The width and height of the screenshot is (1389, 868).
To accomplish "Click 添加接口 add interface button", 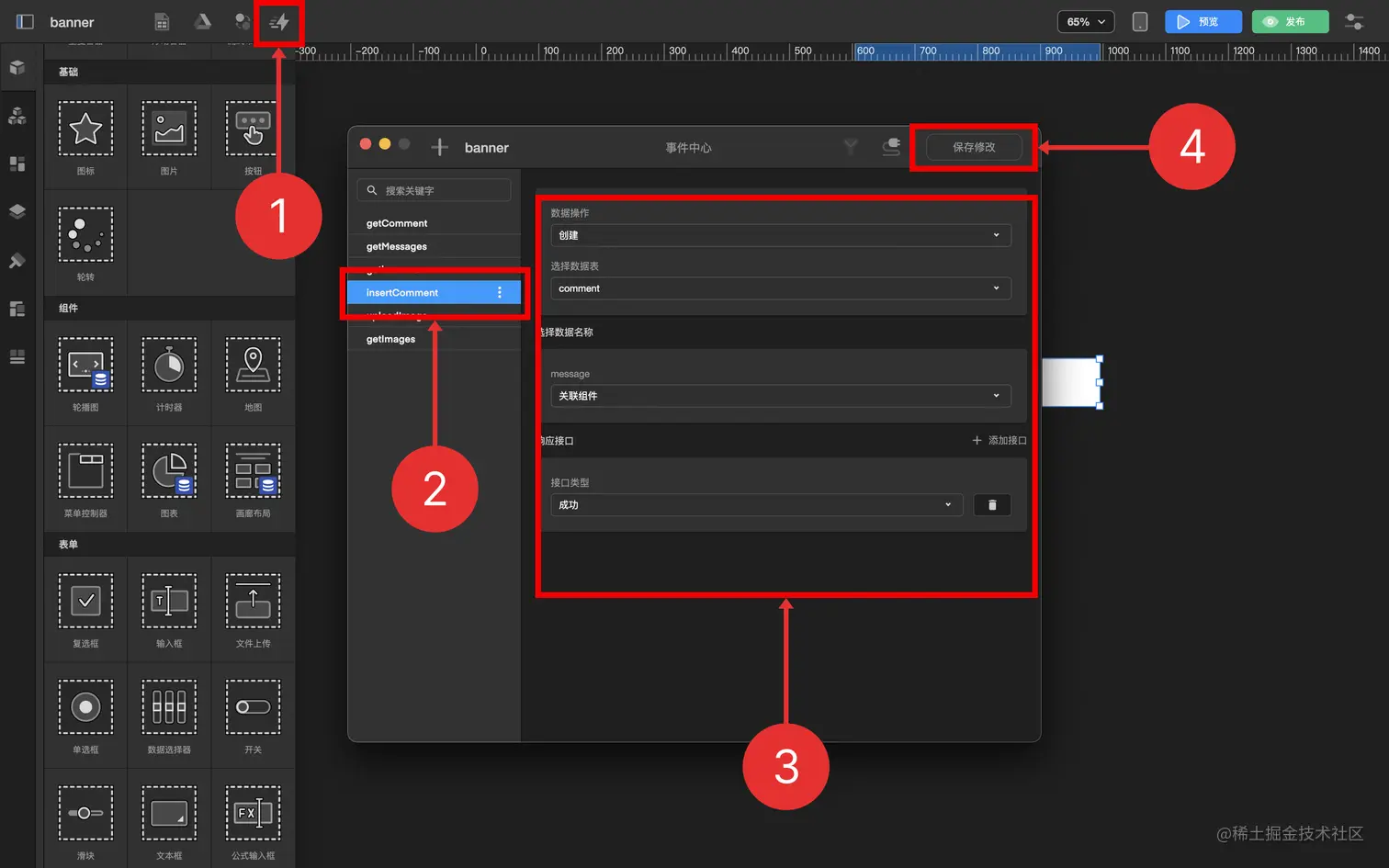I will click(x=999, y=441).
